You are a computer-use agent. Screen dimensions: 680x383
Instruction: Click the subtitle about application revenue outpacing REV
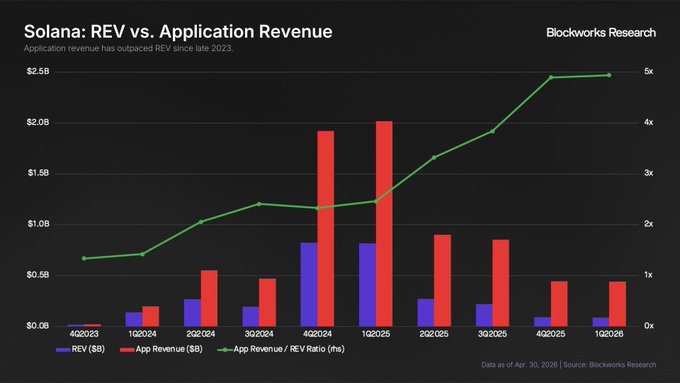coord(128,48)
